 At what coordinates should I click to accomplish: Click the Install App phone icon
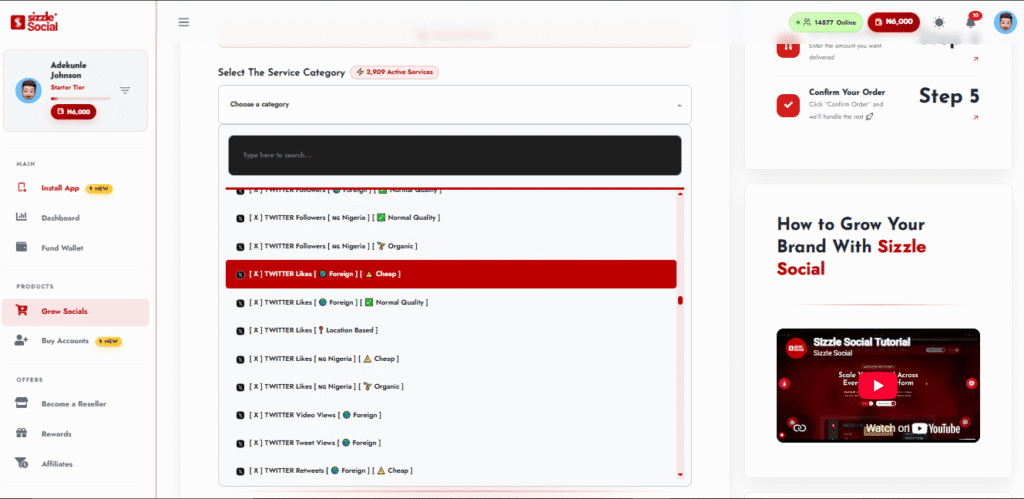[22, 187]
